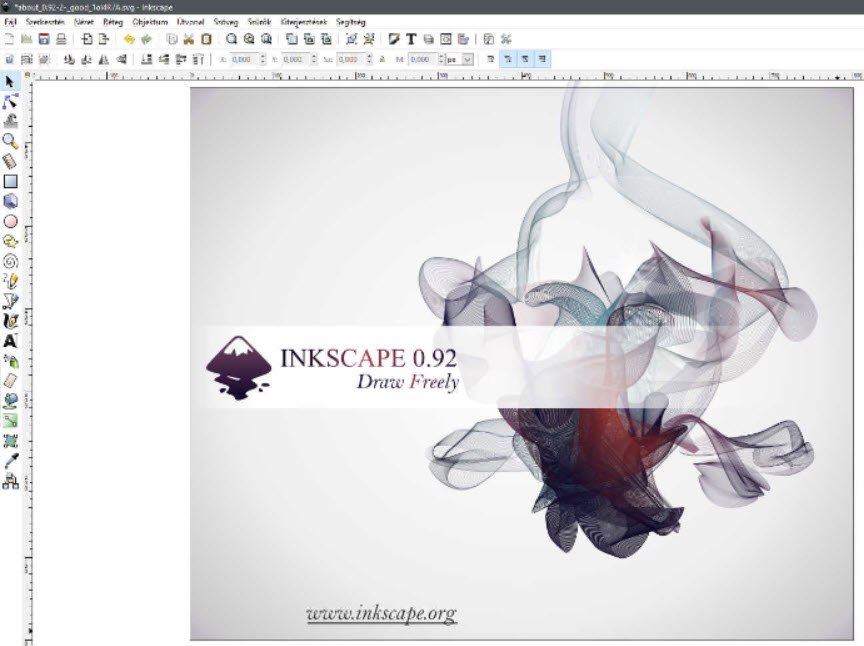864x646 pixels.
Task: Click the Import file icon
Action: coord(87,39)
